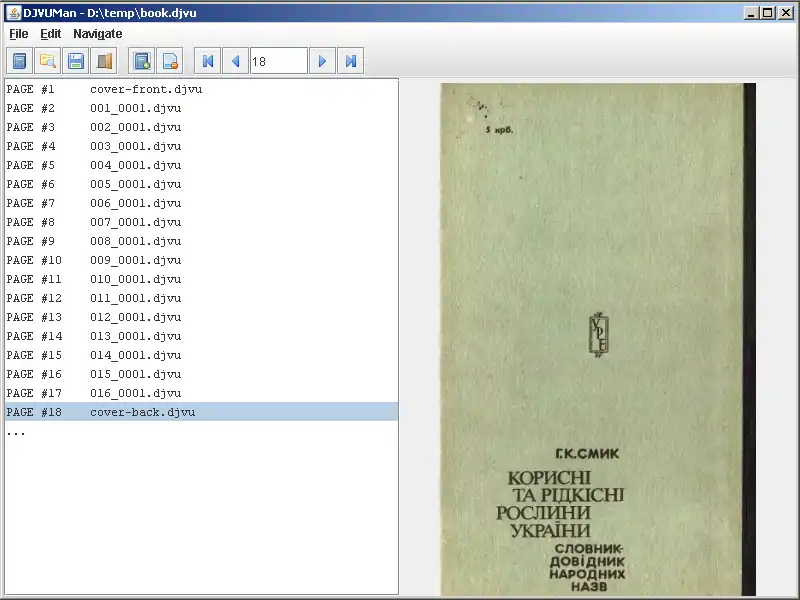
Task: Minimize the DJVUMan window
Action: [x=750, y=13]
